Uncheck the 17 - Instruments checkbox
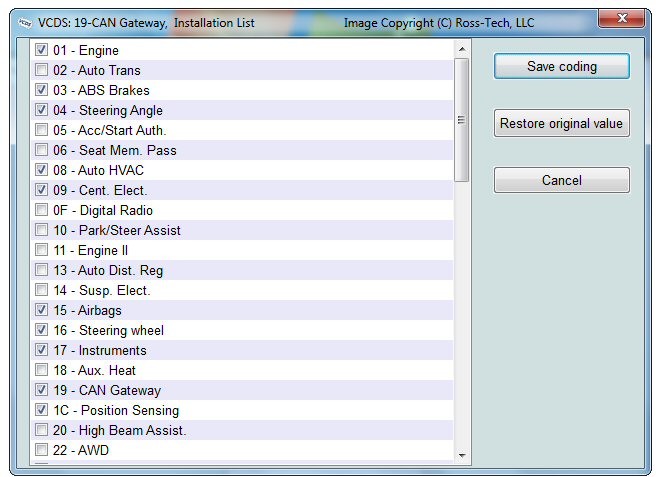The width and height of the screenshot is (660, 477). [x=41, y=349]
